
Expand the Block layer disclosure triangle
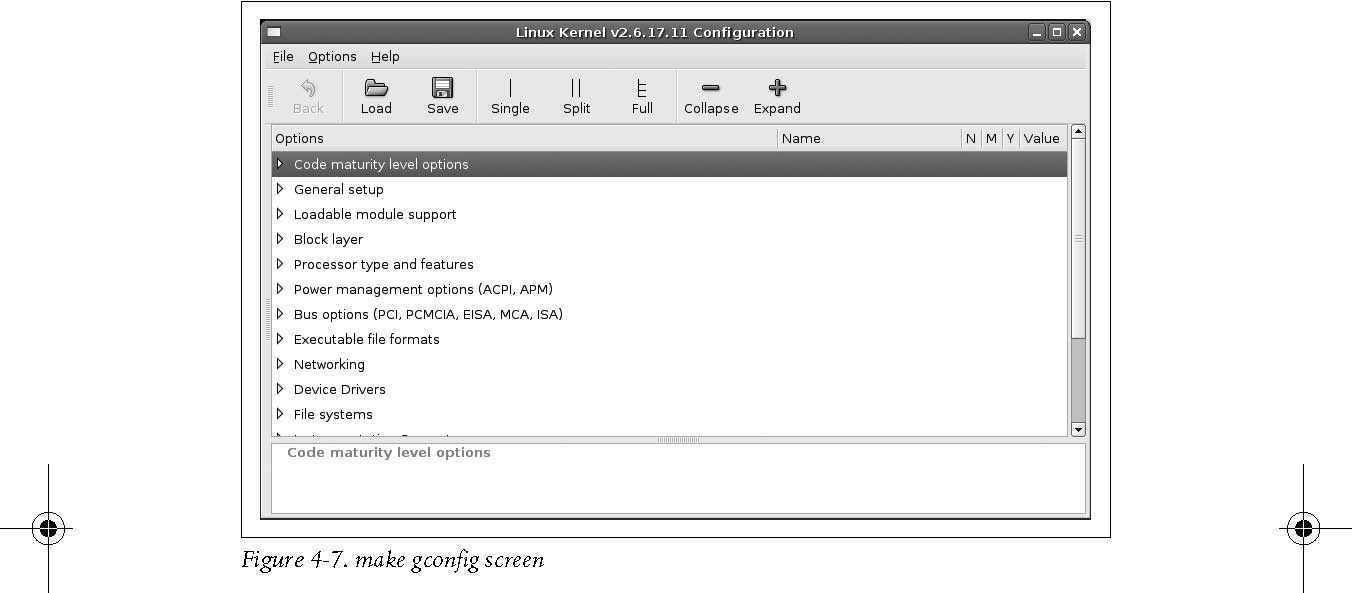[x=280, y=239]
